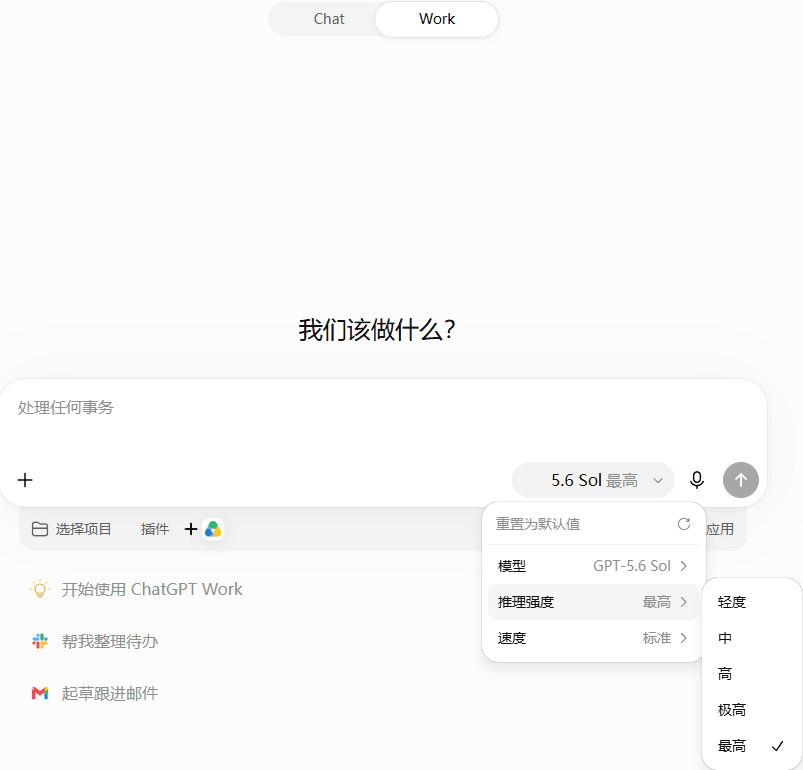Image resolution: width=803 pixels, height=770 pixels.
Task: Switch to the Work tab
Action: [x=437, y=19]
